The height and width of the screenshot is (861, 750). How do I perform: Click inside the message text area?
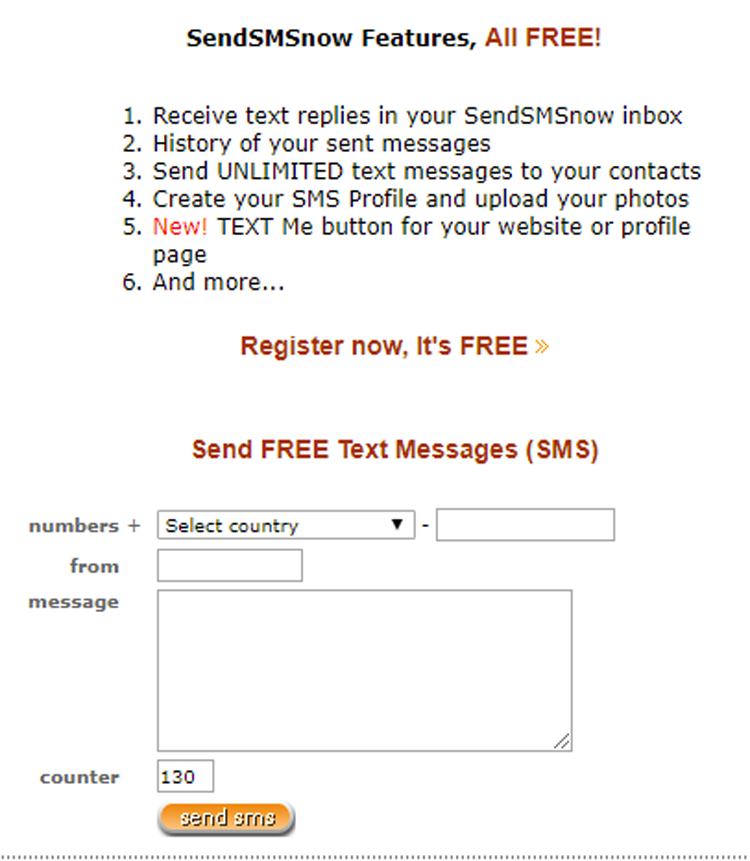[x=364, y=670]
